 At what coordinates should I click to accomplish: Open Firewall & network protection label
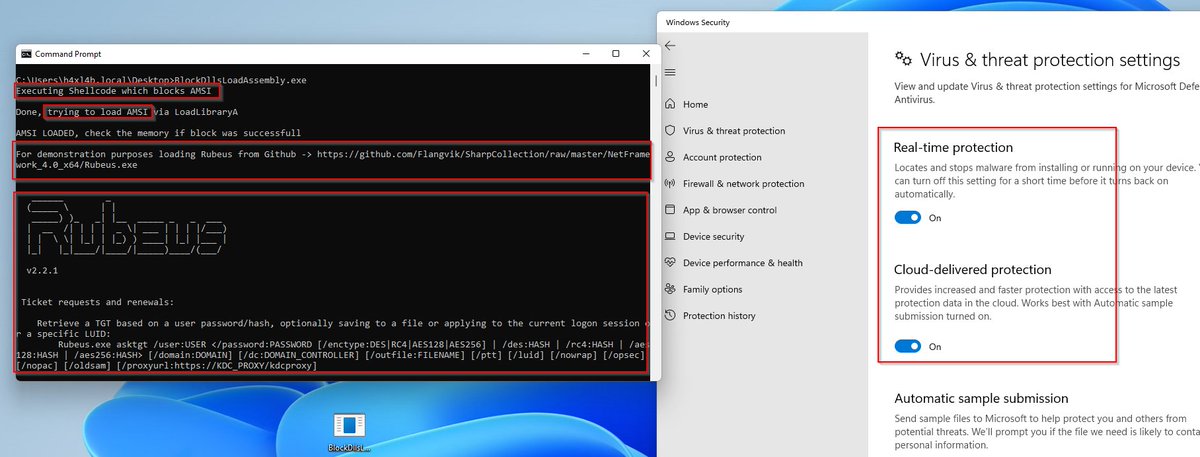[x=743, y=184]
